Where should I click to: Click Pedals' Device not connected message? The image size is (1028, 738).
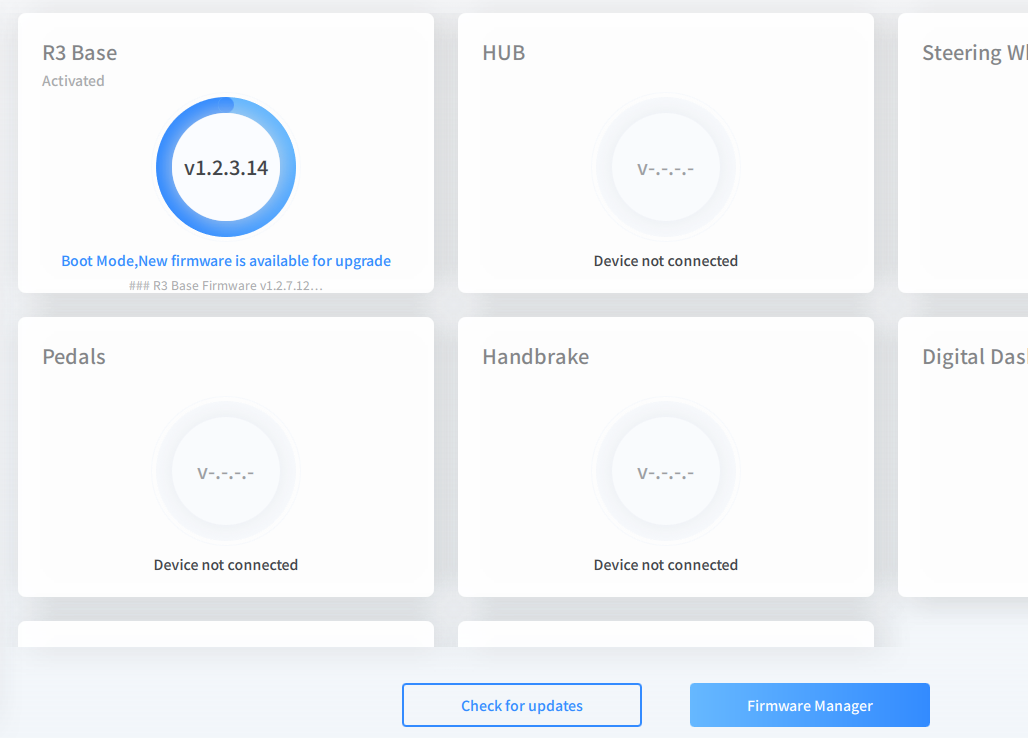click(226, 565)
